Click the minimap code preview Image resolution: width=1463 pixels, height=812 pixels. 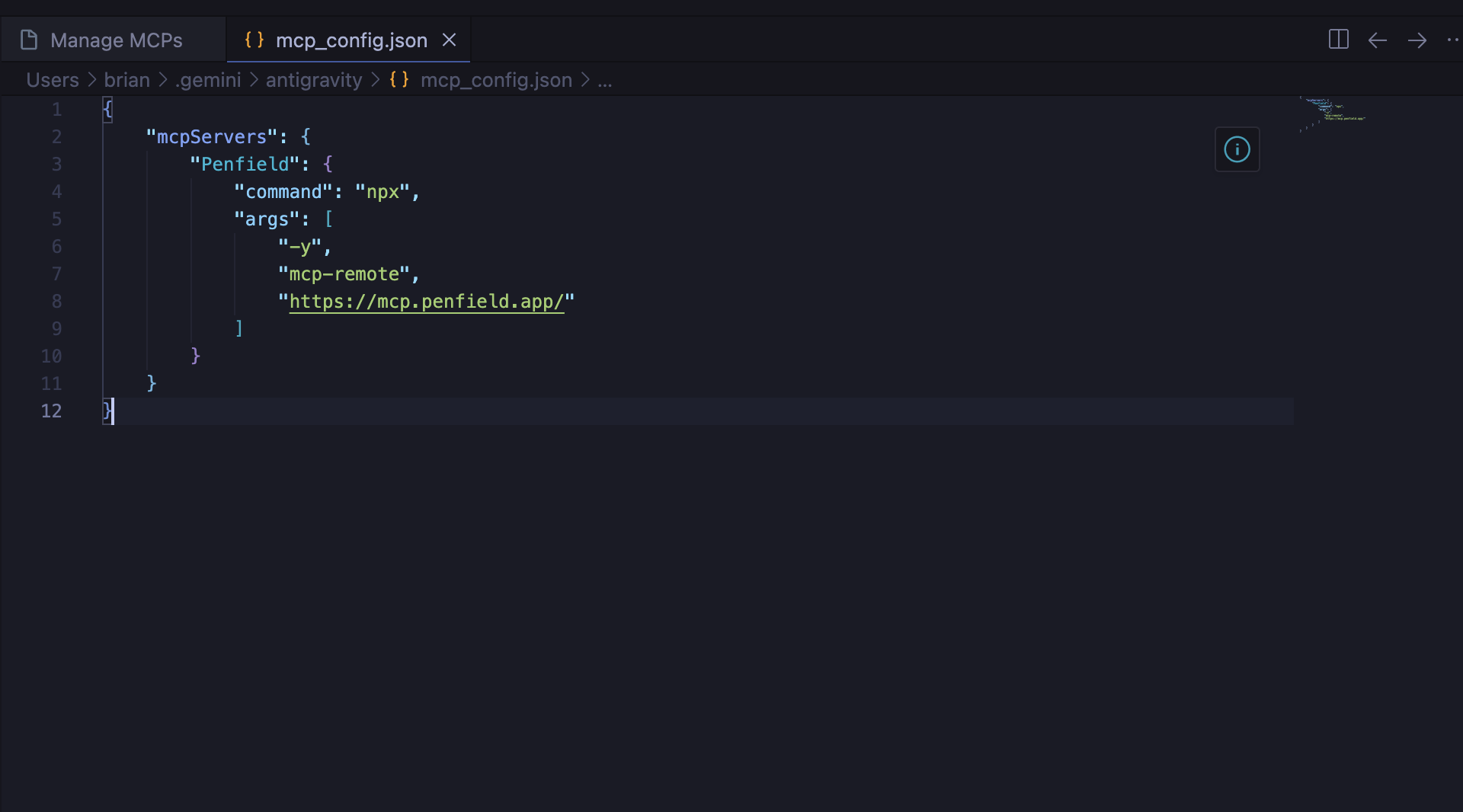pyautogui.click(x=1333, y=114)
